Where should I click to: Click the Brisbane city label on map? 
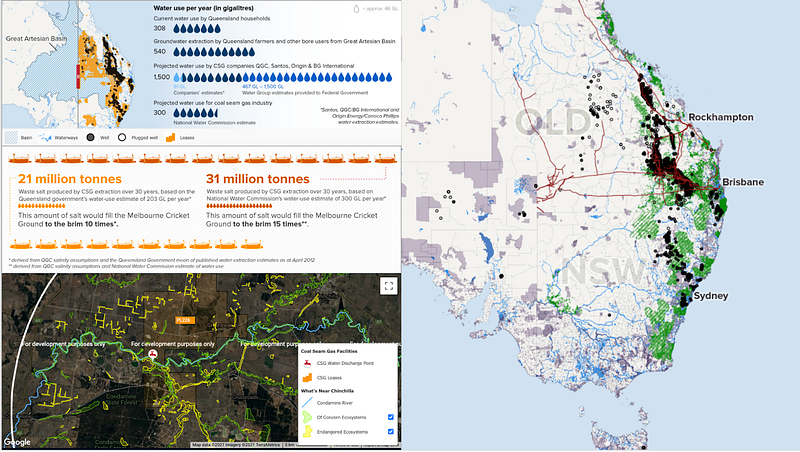coord(743,182)
